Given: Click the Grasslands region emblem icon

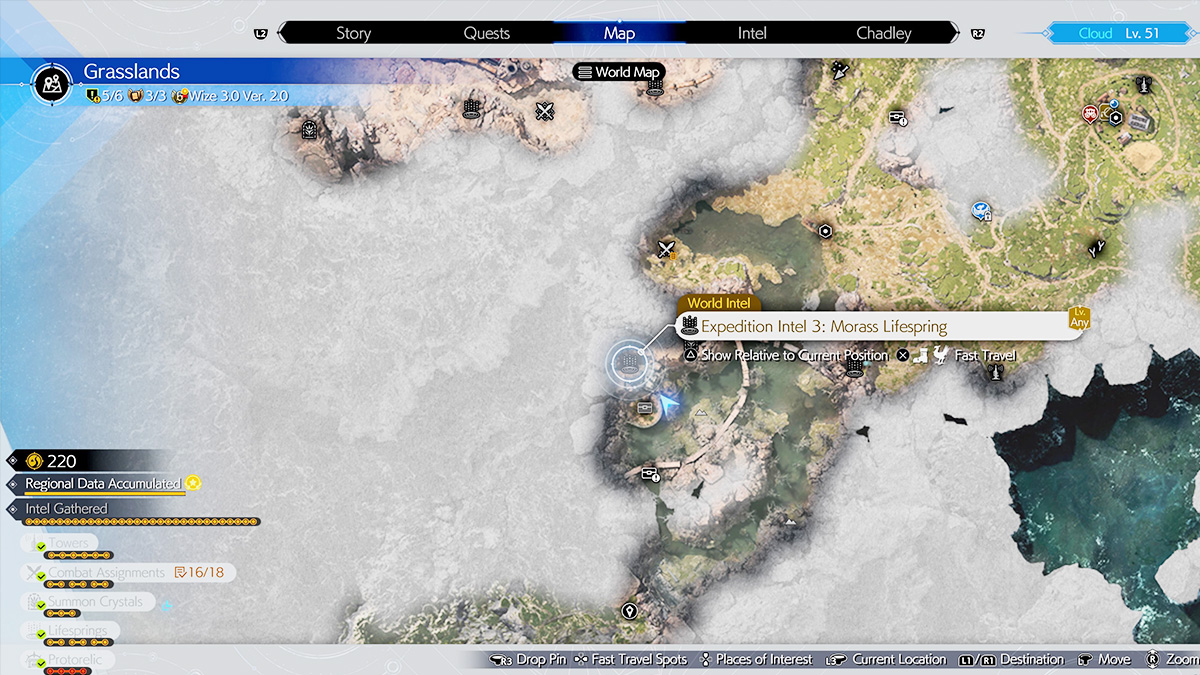Looking at the screenshot, I should coord(50,84).
